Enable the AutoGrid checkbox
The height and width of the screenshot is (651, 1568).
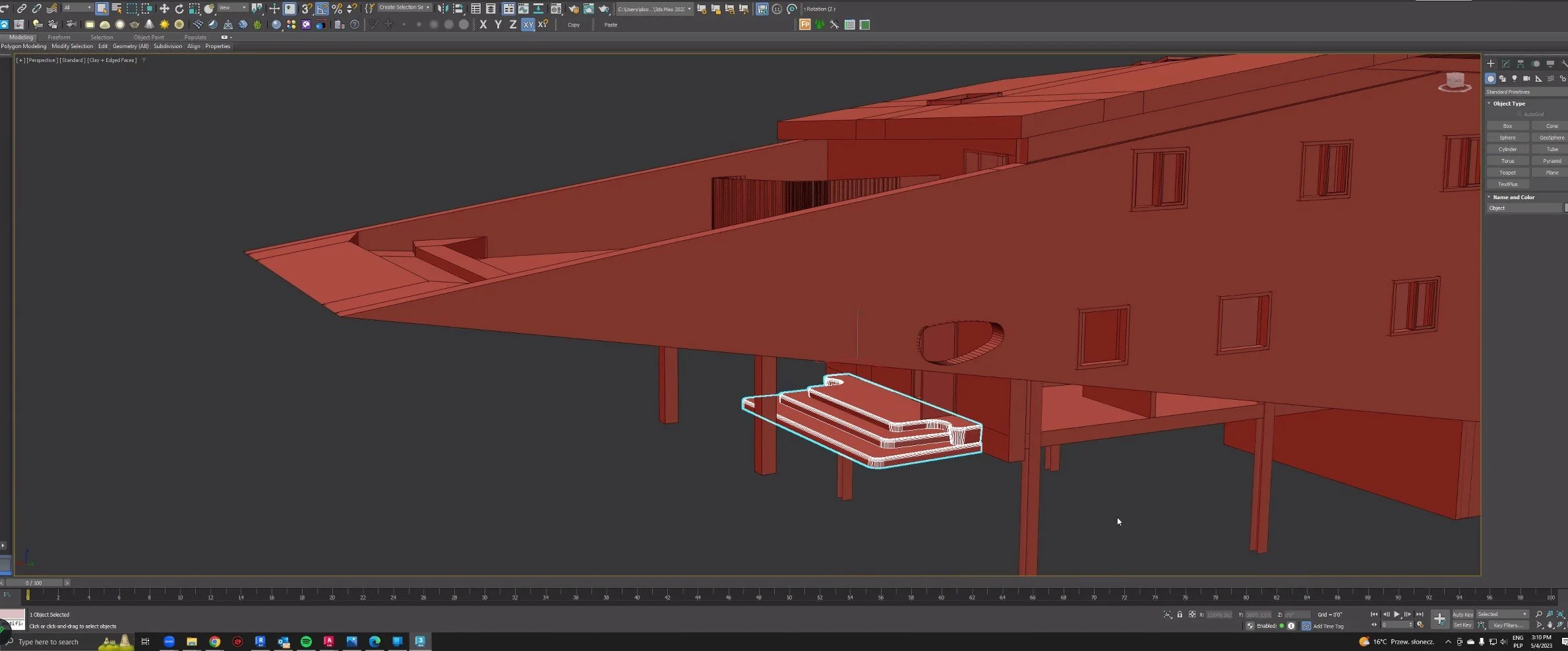pyautogui.click(x=1519, y=114)
